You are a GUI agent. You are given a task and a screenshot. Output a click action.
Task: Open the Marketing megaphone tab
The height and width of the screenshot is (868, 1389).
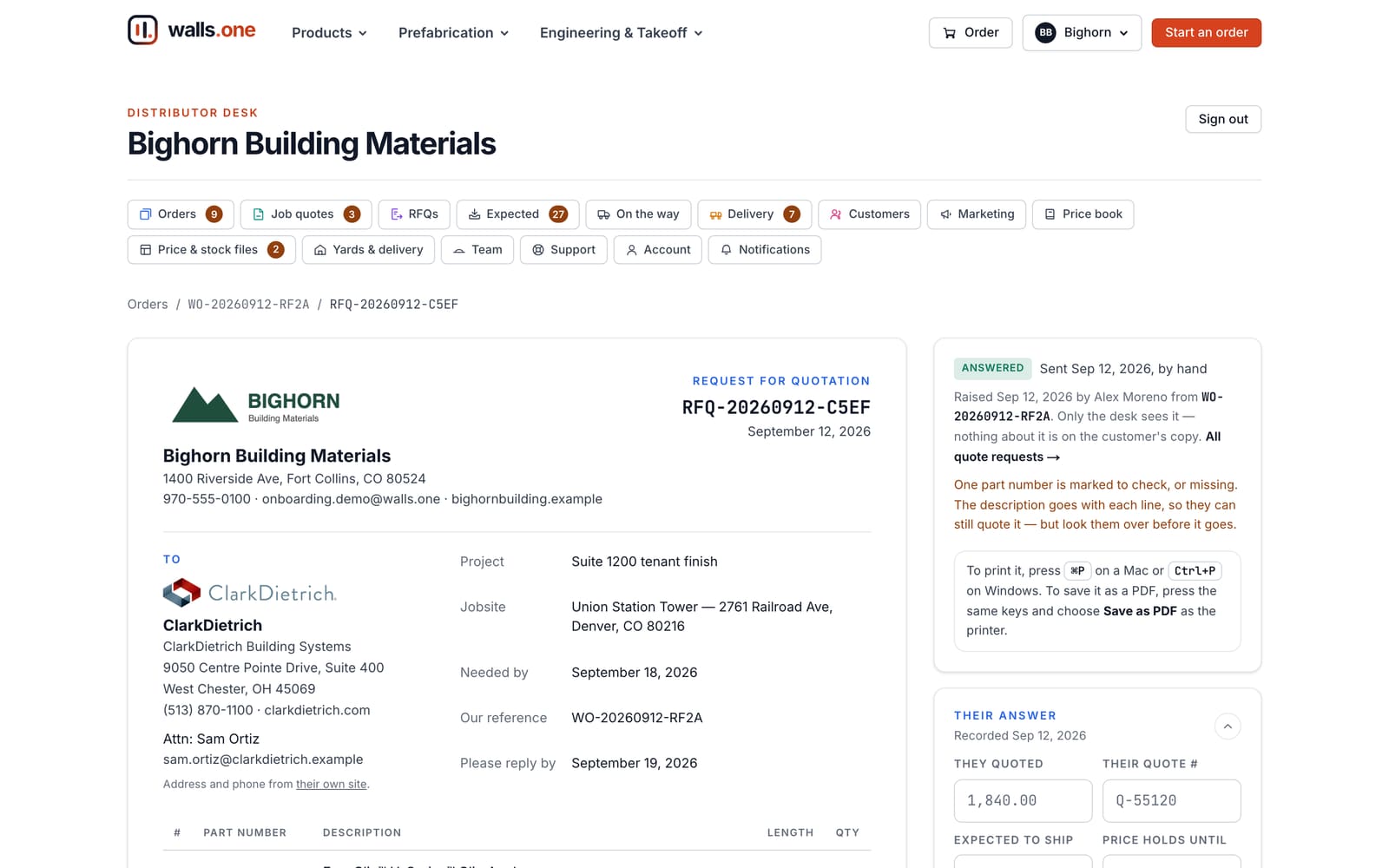(x=977, y=214)
